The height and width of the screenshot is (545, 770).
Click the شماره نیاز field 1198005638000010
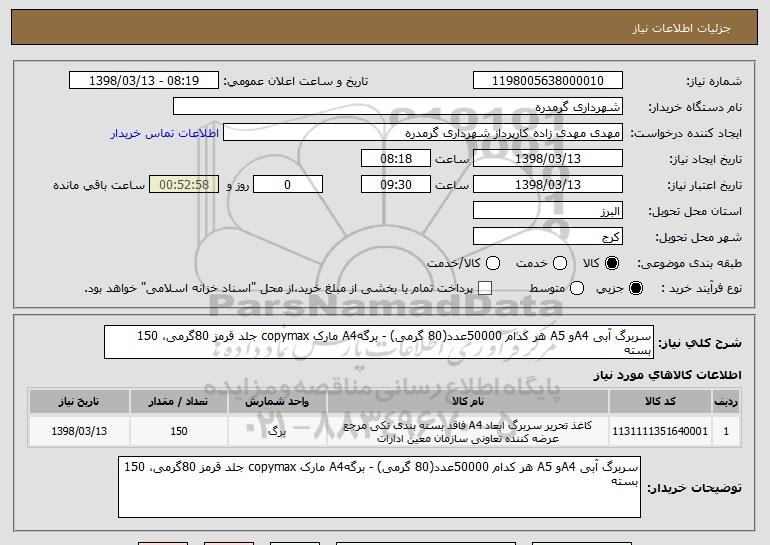pos(548,81)
